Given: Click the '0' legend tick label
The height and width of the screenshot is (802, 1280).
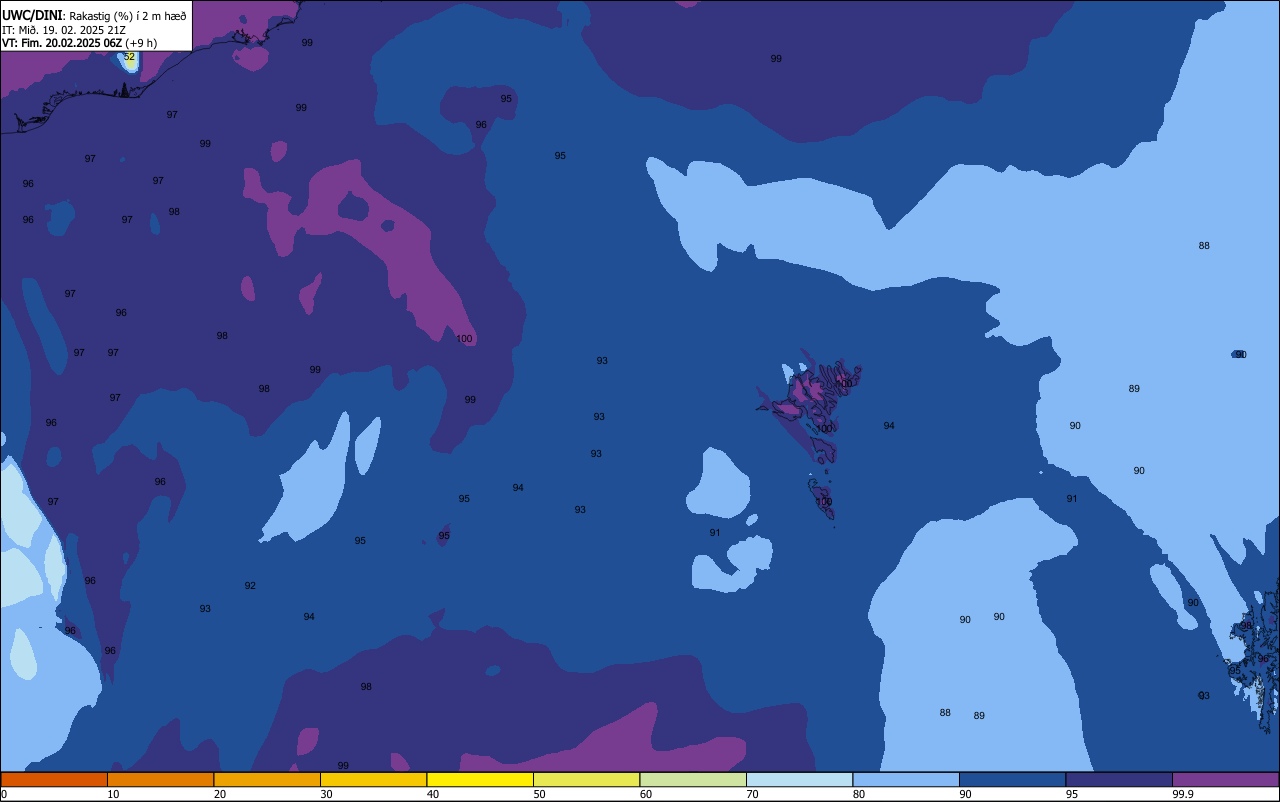Looking at the screenshot, I should [4, 794].
